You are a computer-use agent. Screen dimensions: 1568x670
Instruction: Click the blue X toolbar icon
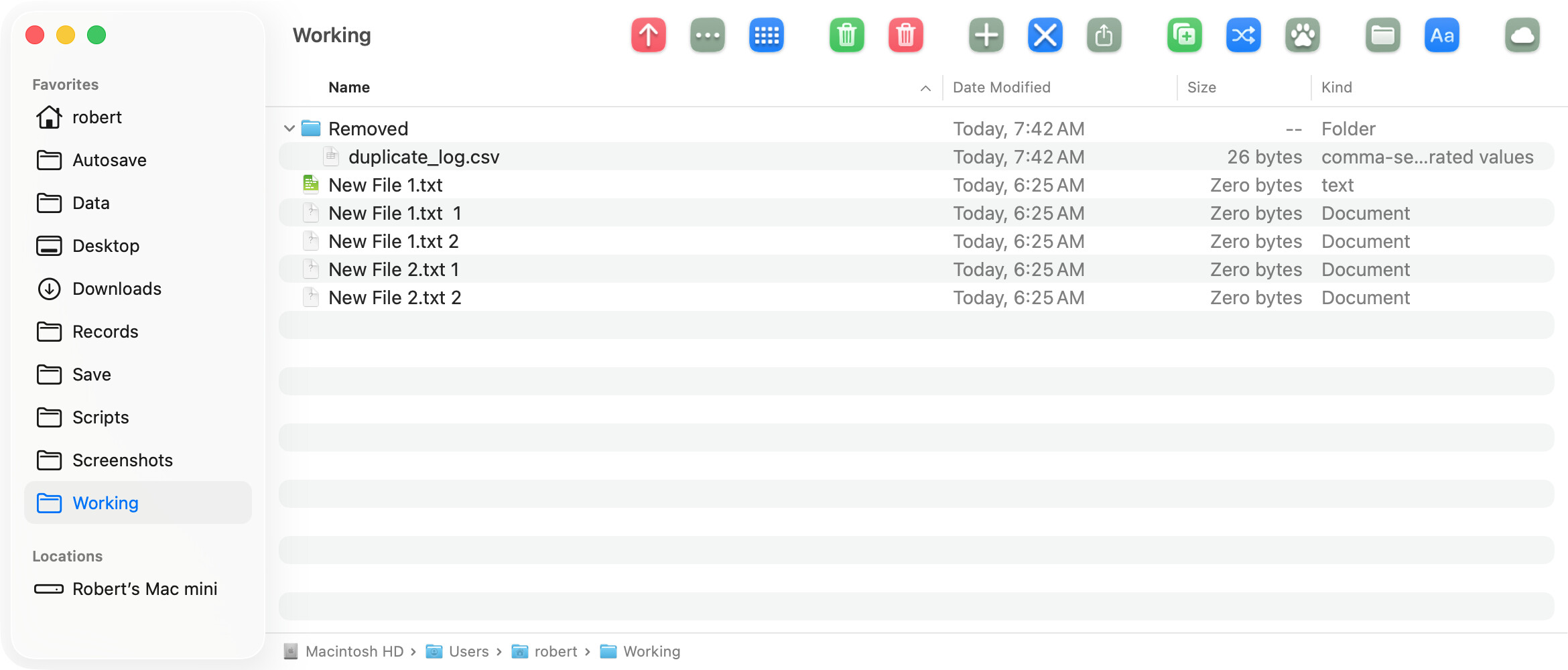pos(1045,35)
